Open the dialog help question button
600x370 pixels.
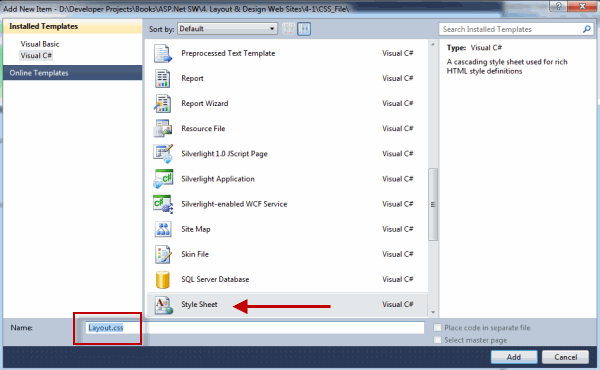558,6
